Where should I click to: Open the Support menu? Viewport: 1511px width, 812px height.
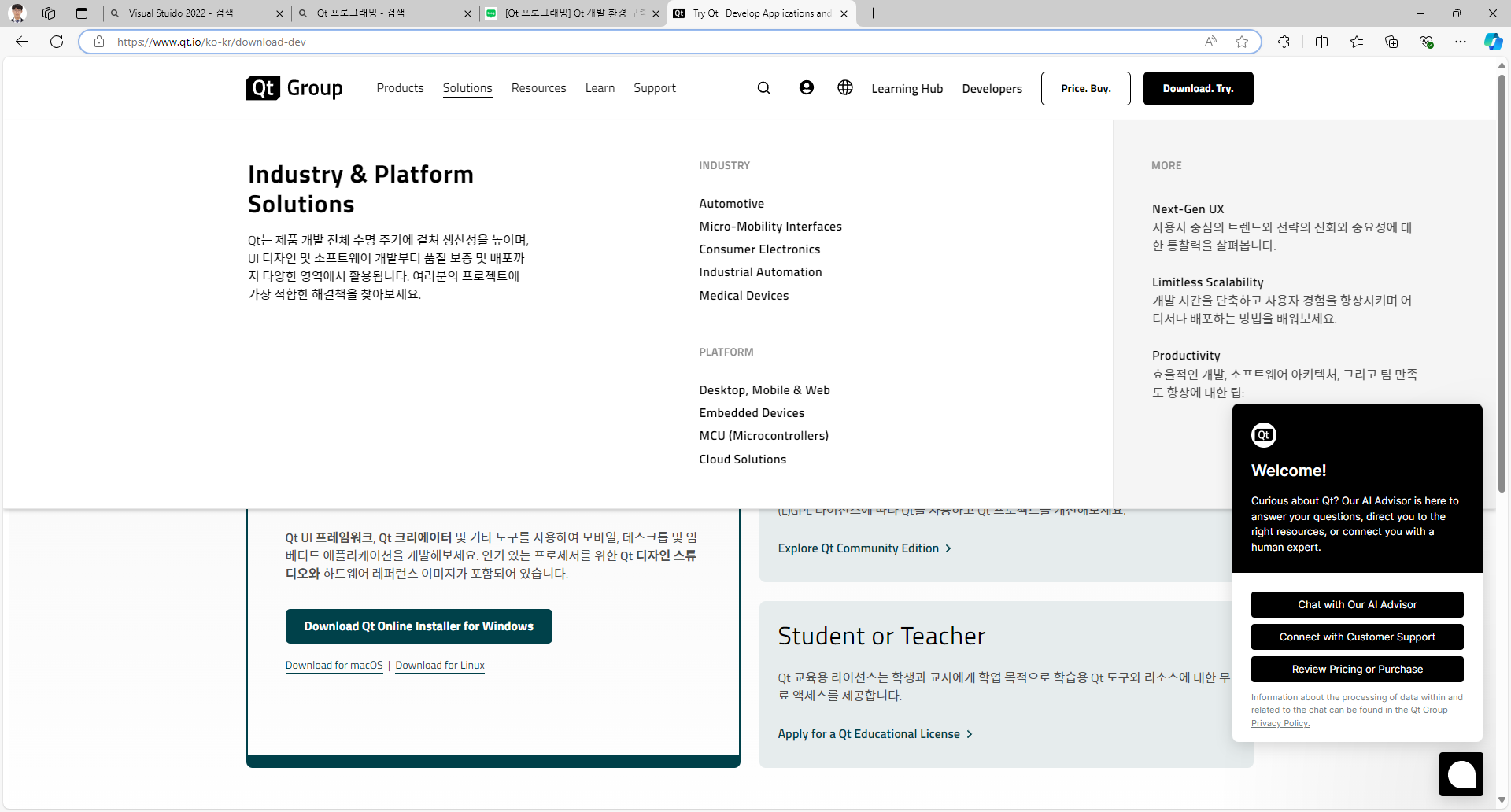pyautogui.click(x=655, y=88)
